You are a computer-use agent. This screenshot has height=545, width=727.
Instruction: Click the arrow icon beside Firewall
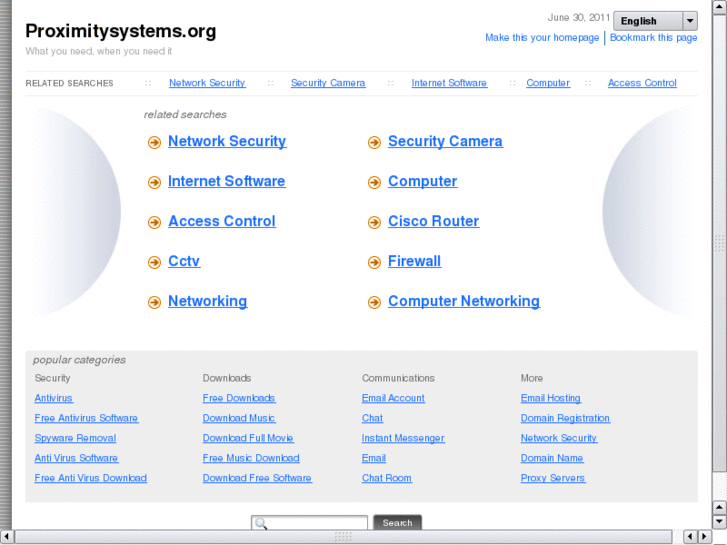point(374,263)
